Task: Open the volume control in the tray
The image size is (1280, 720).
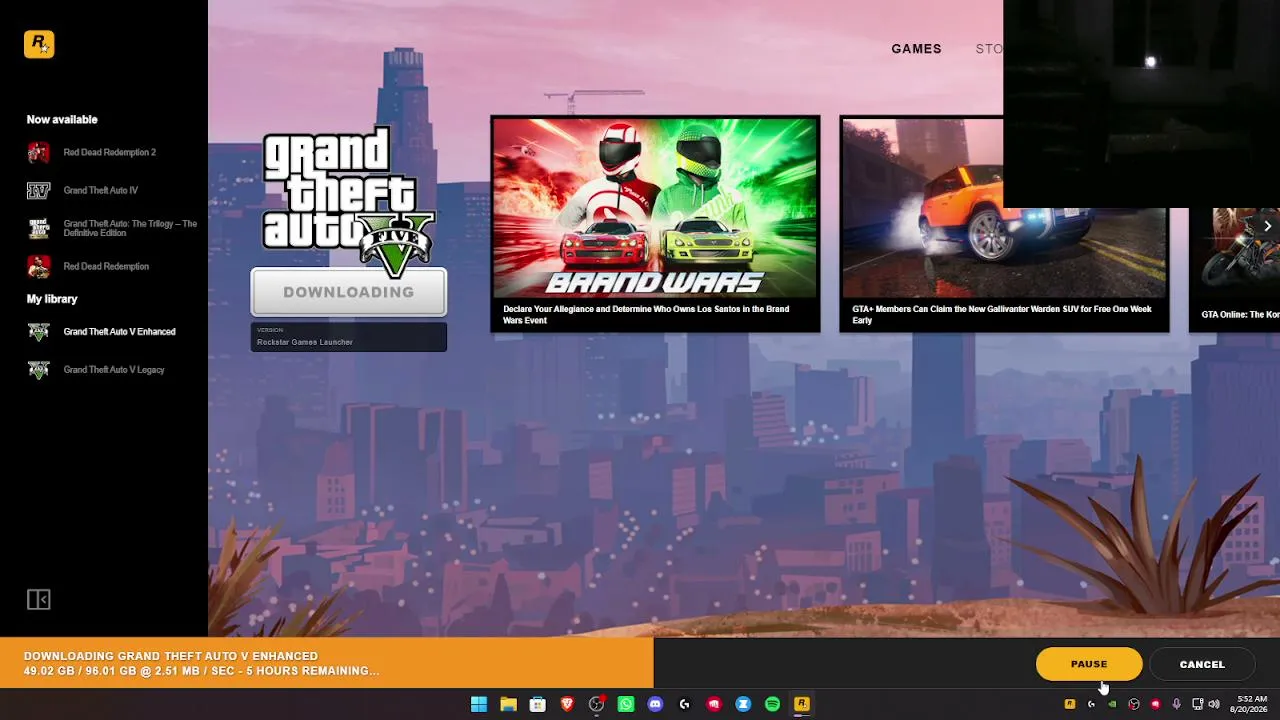Action: pyautogui.click(x=1214, y=704)
